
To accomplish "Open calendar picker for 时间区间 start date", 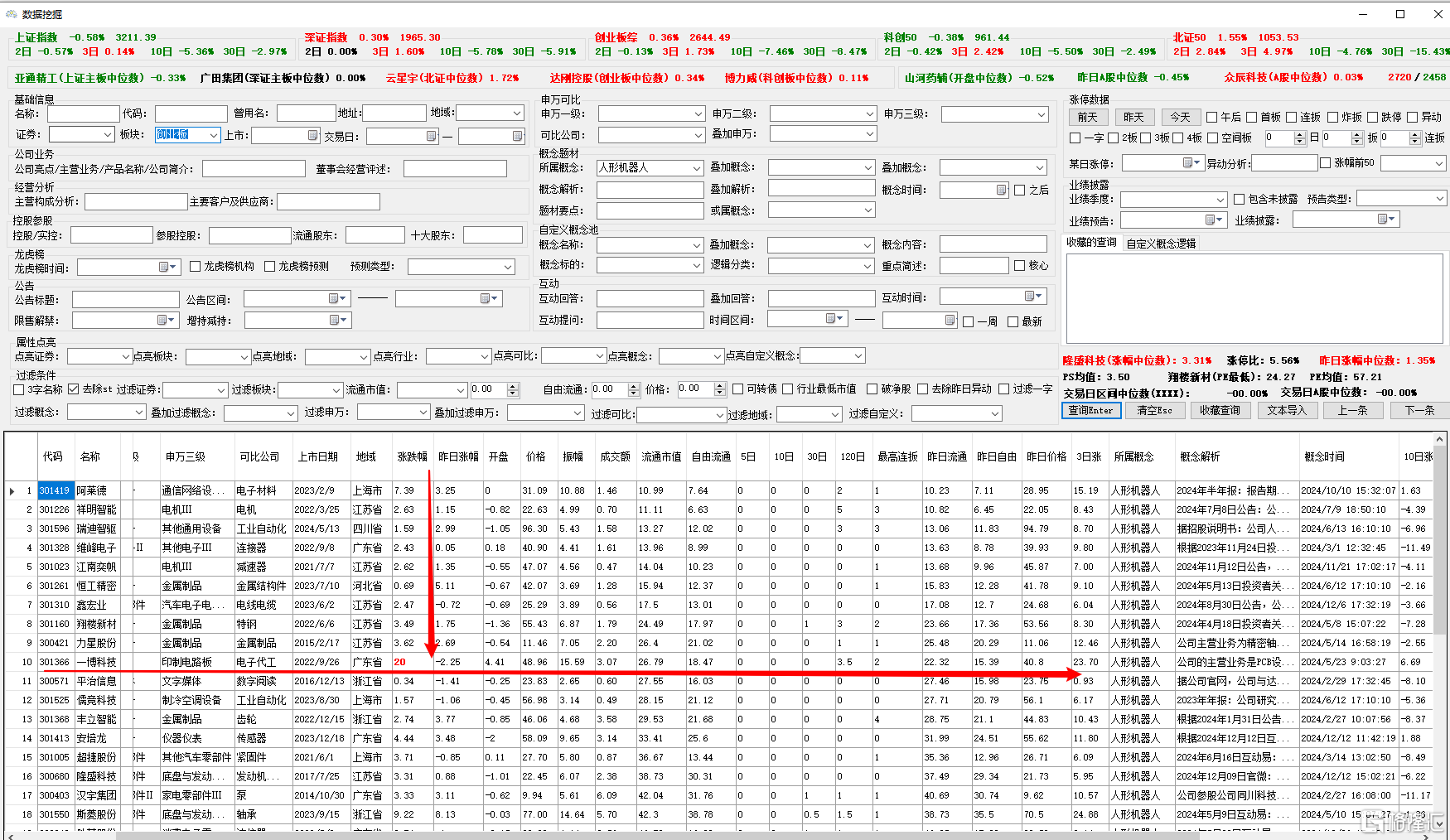I will pyautogui.click(x=834, y=319).
